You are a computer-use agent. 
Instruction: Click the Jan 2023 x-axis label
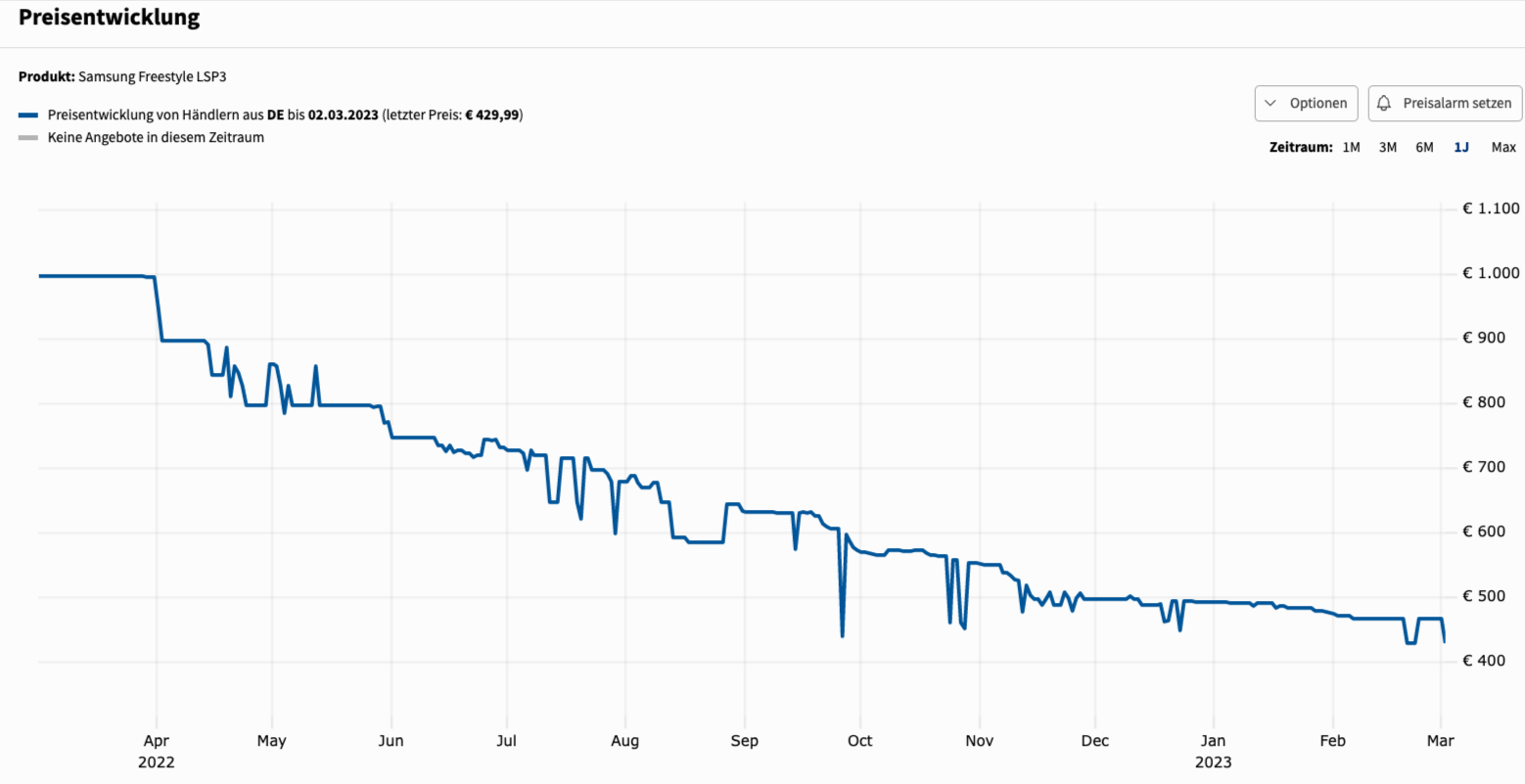click(1213, 751)
